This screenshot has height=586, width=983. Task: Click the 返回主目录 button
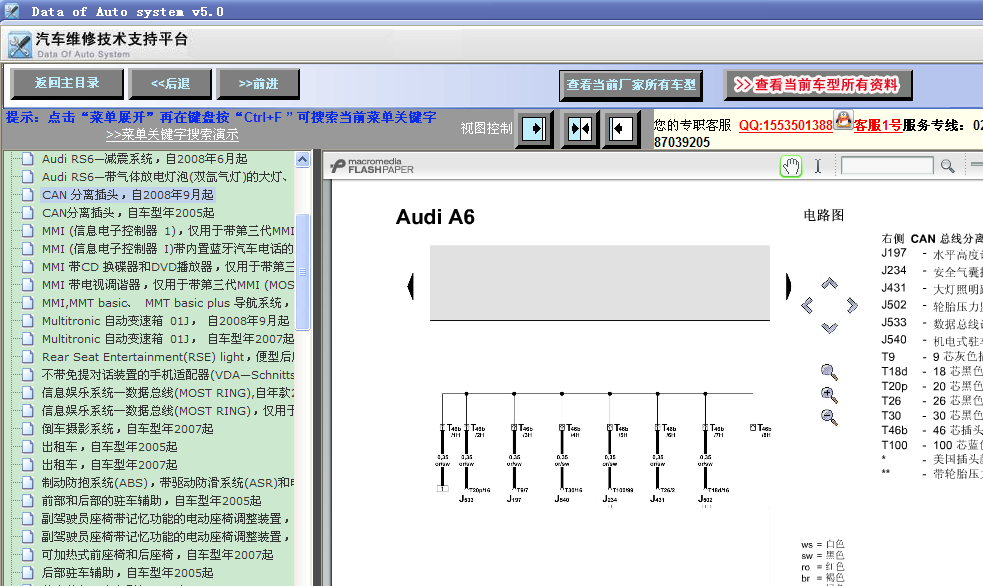pyautogui.click(x=67, y=83)
